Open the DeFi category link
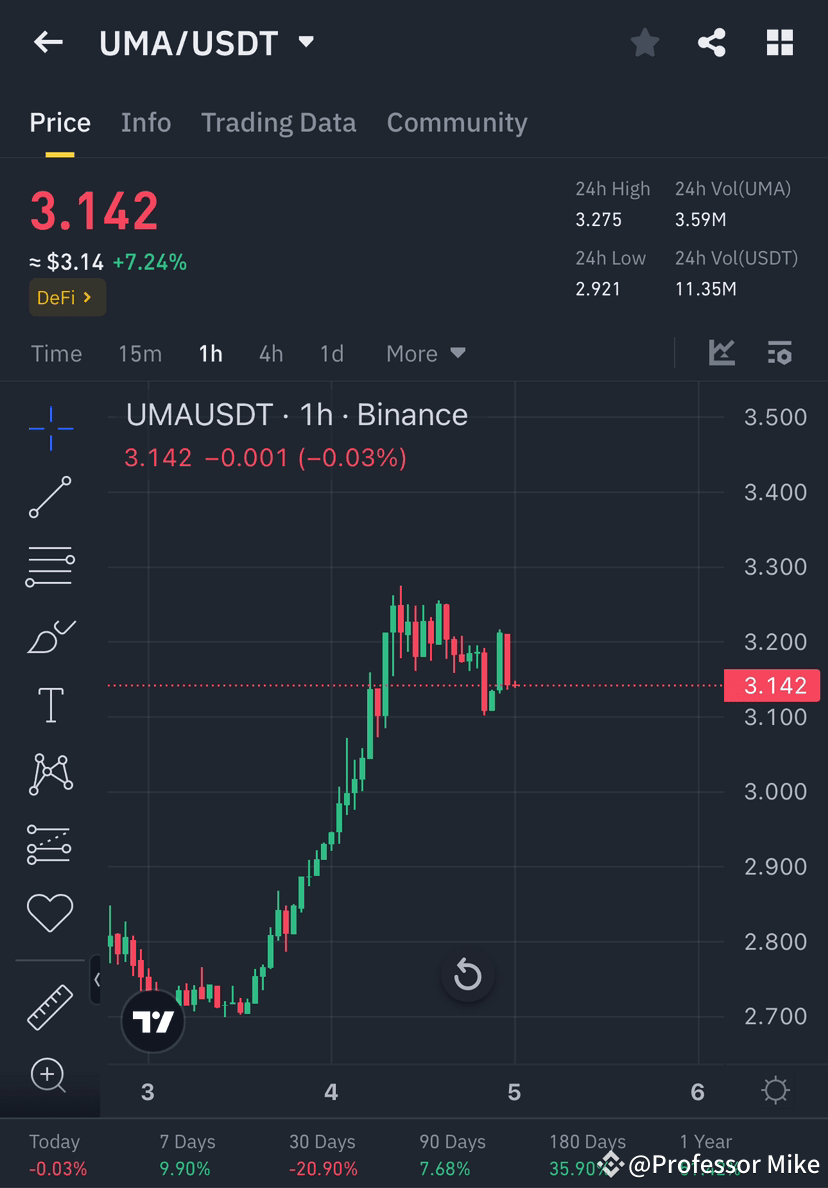828x1188 pixels. 66,297
